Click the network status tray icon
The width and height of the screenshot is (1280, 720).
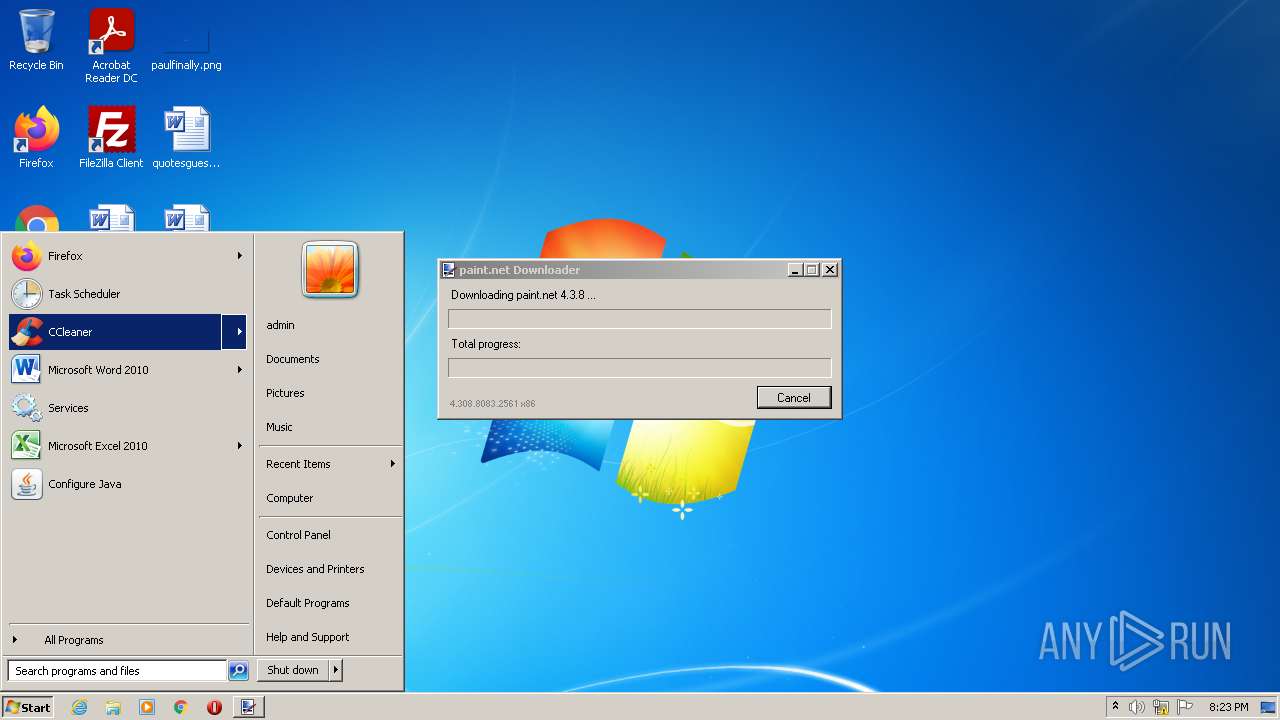pos(1161,707)
